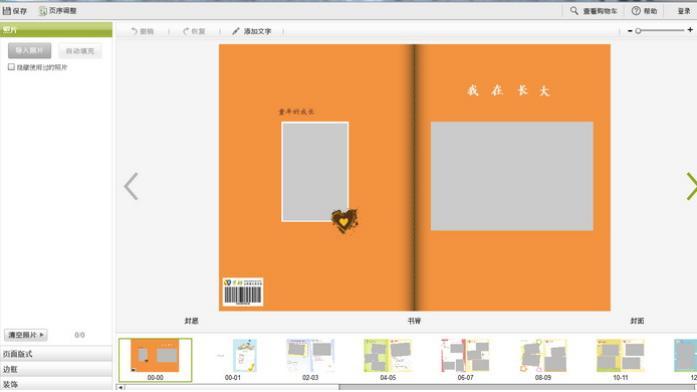Open 查看购物车 shopping cart view

click(594, 11)
